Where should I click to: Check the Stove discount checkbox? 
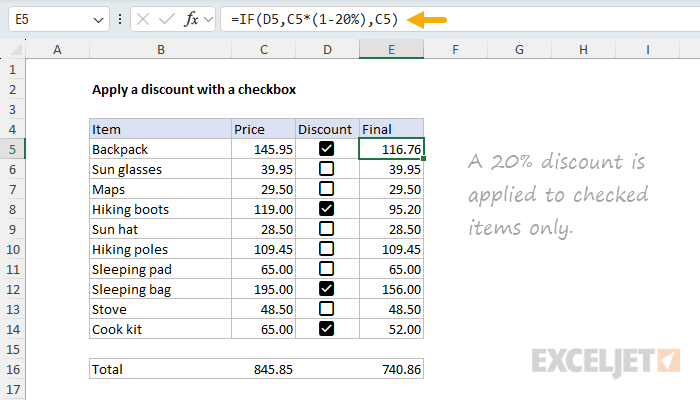click(x=326, y=308)
